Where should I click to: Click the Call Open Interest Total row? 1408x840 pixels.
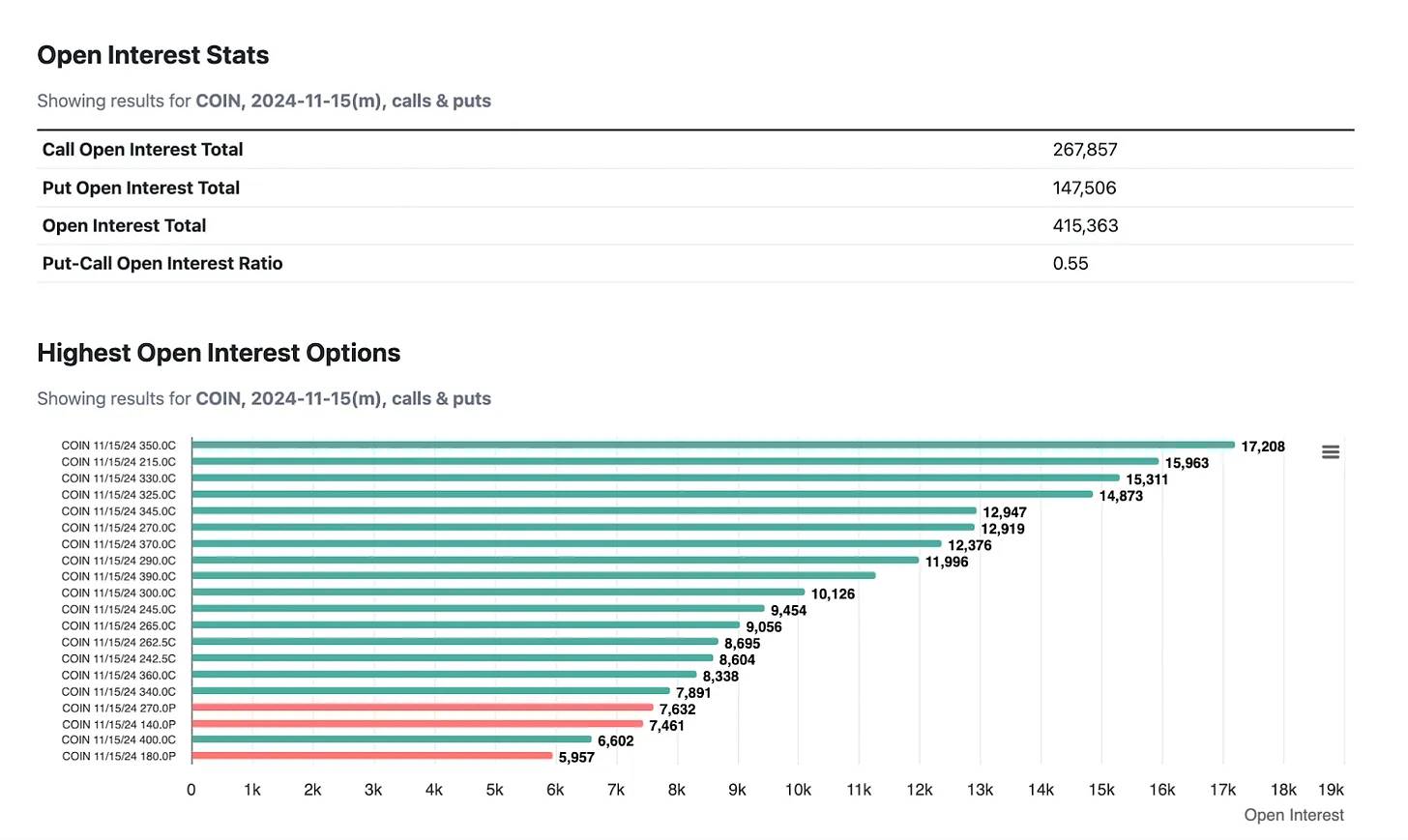tap(143, 150)
